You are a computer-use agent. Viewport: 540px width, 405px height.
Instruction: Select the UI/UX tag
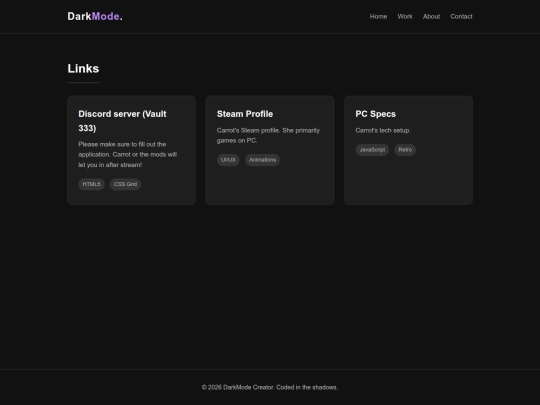228,160
